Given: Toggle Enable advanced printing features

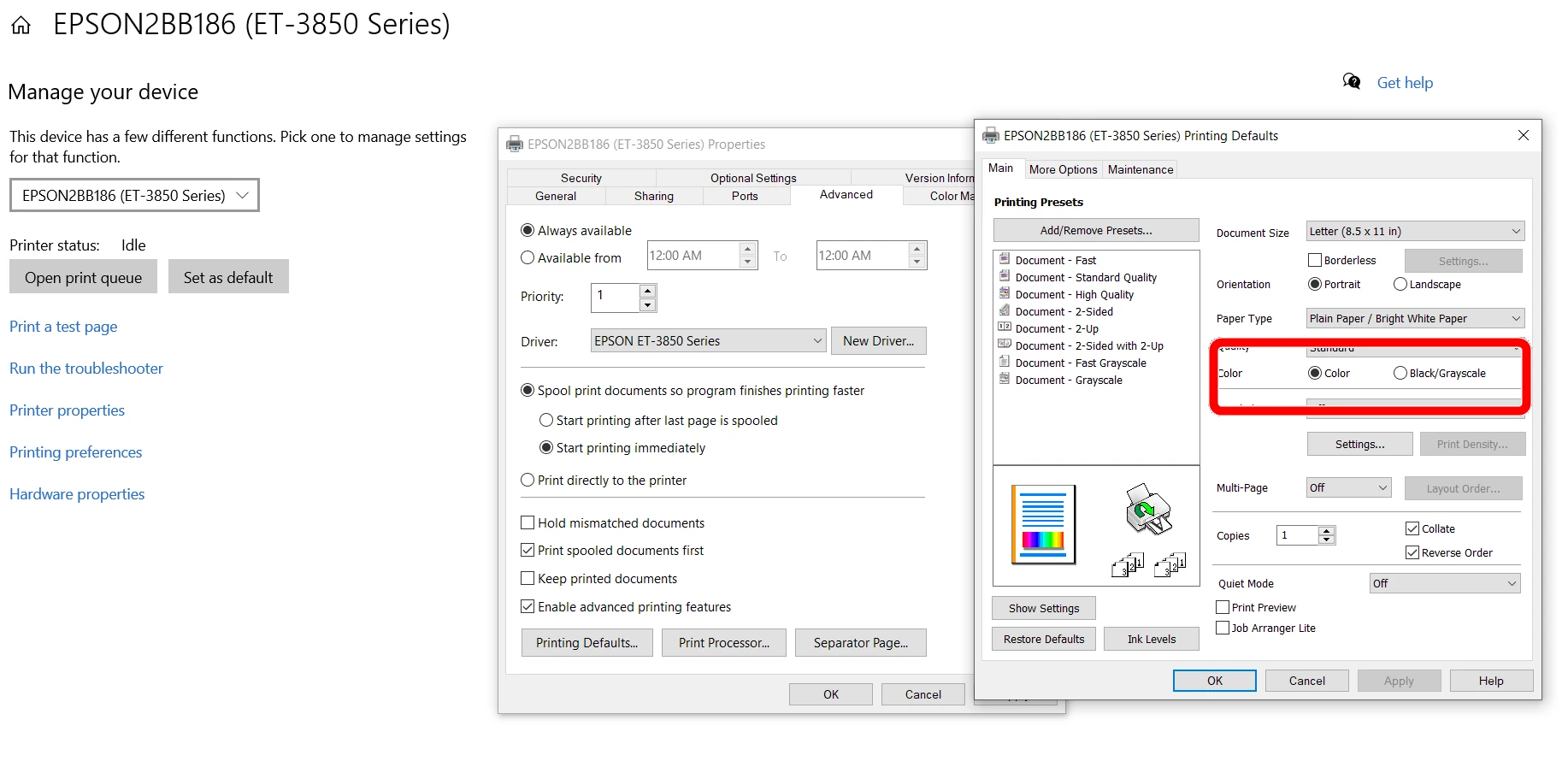Looking at the screenshot, I should pyautogui.click(x=528, y=606).
